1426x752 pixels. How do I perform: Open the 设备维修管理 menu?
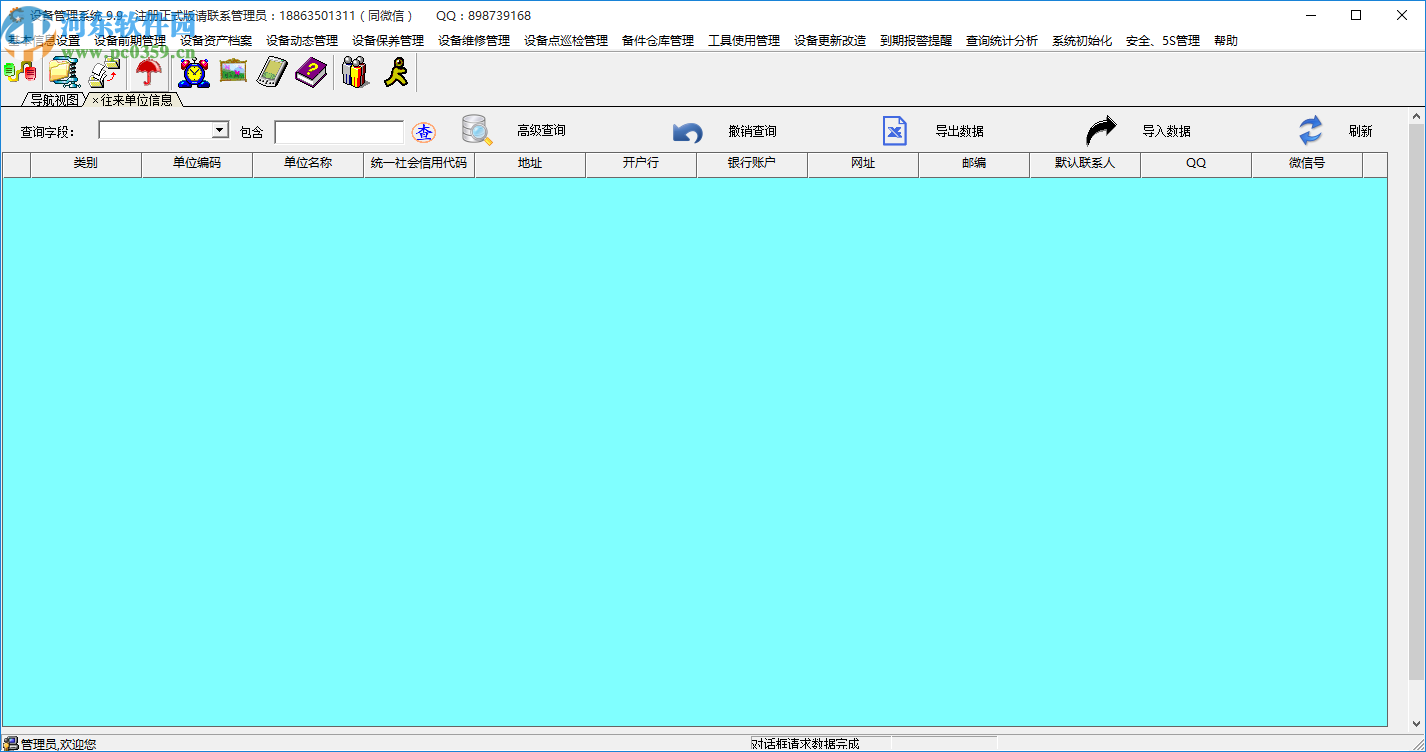click(474, 41)
